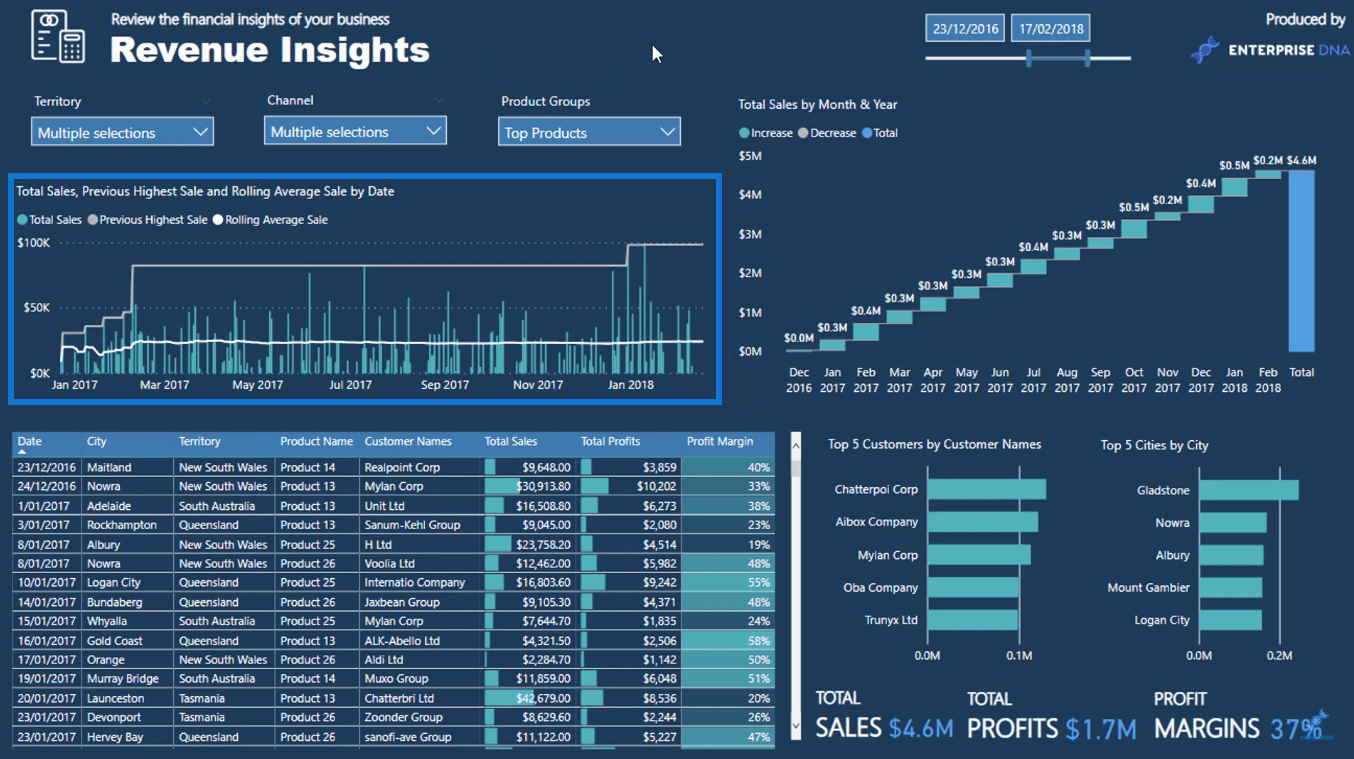Open the Product Groups Top Products dropdown
1354x759 pixels.
point(589,132)
